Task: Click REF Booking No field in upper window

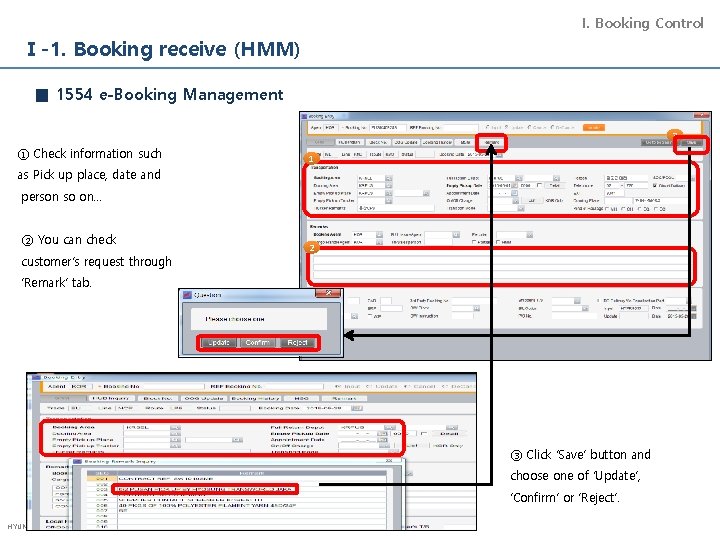Action: 461,128
